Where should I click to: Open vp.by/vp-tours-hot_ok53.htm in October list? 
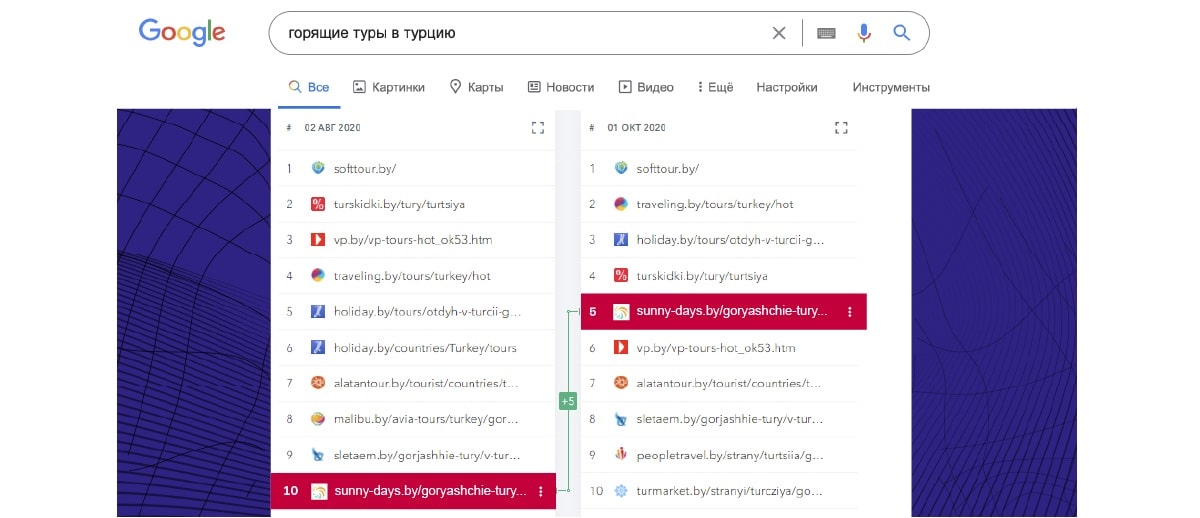click(x=718, y=348)
